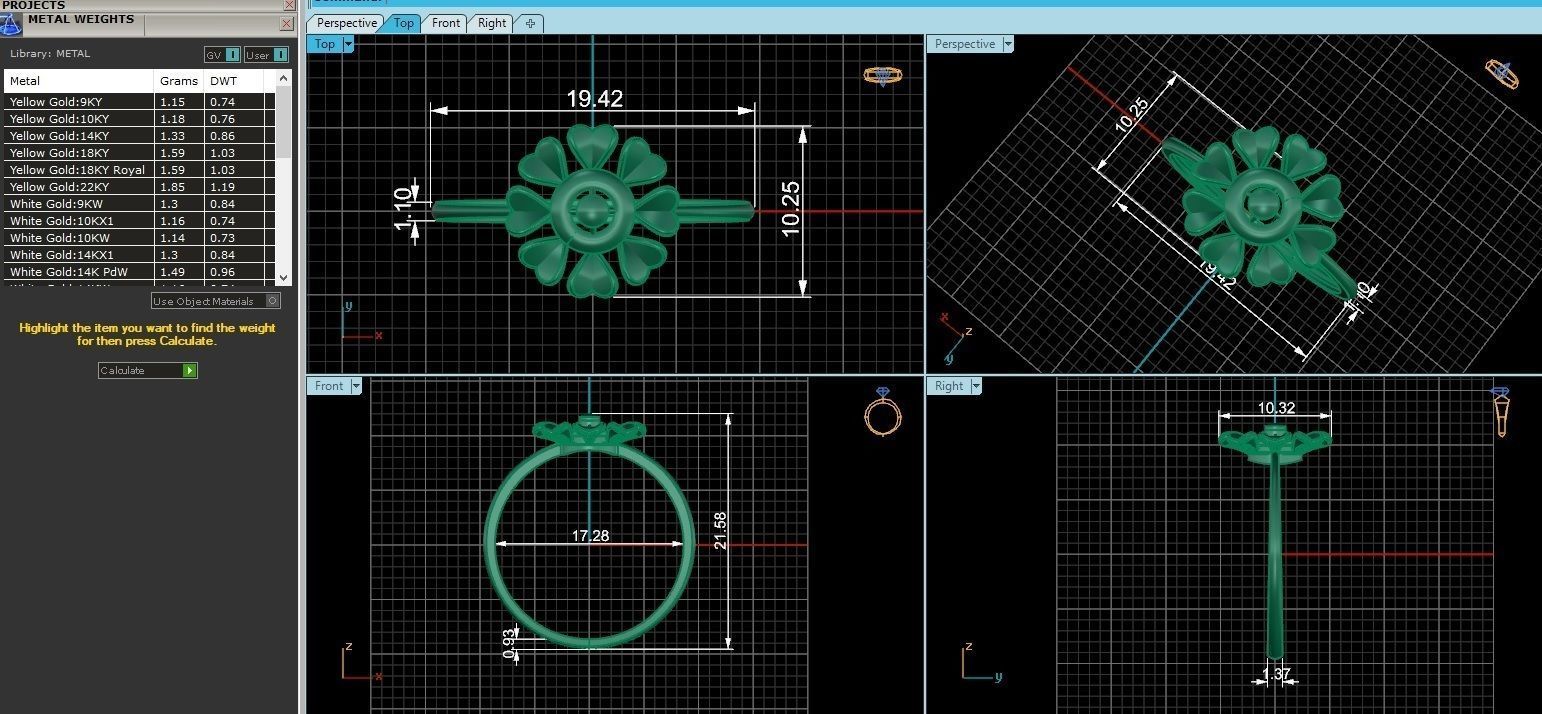Select Yellow Gold:18KY row

(139, 153)
